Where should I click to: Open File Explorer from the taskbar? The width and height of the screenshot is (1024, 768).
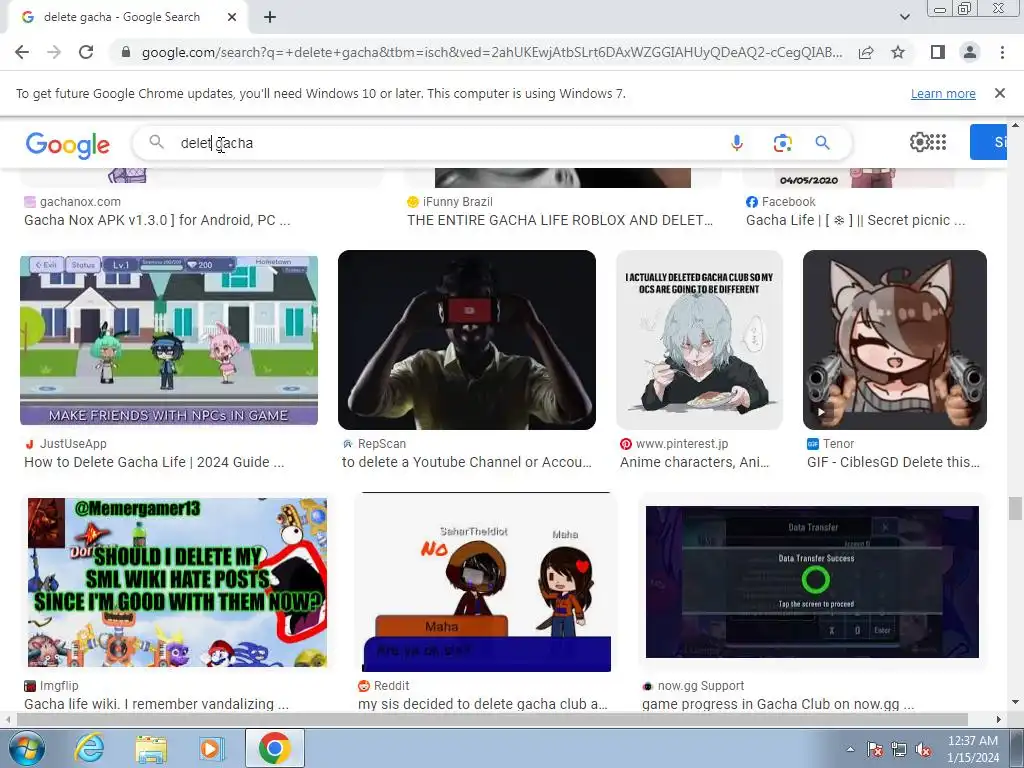point(151,748)
